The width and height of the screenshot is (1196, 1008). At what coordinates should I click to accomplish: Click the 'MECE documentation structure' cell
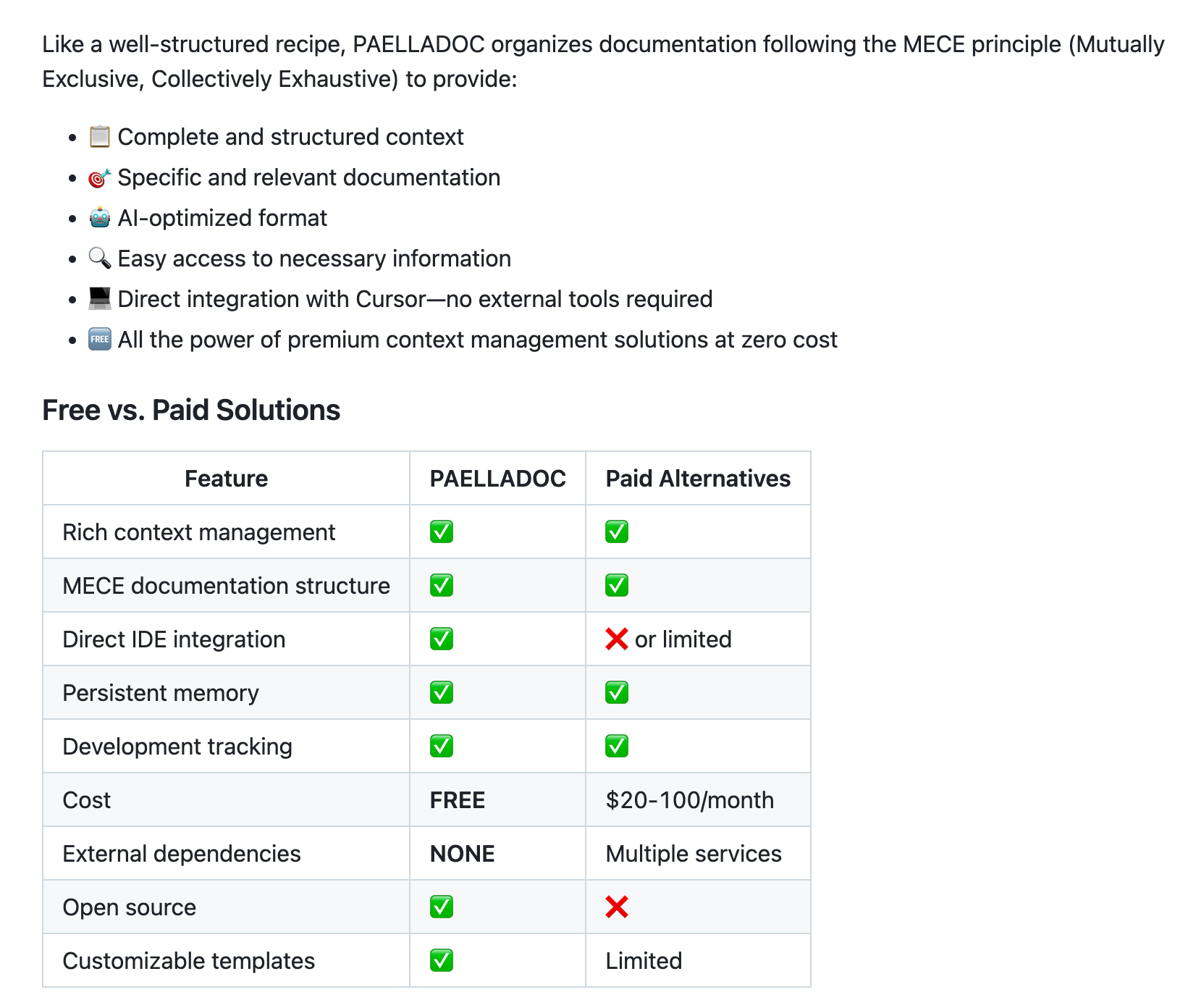227,585
